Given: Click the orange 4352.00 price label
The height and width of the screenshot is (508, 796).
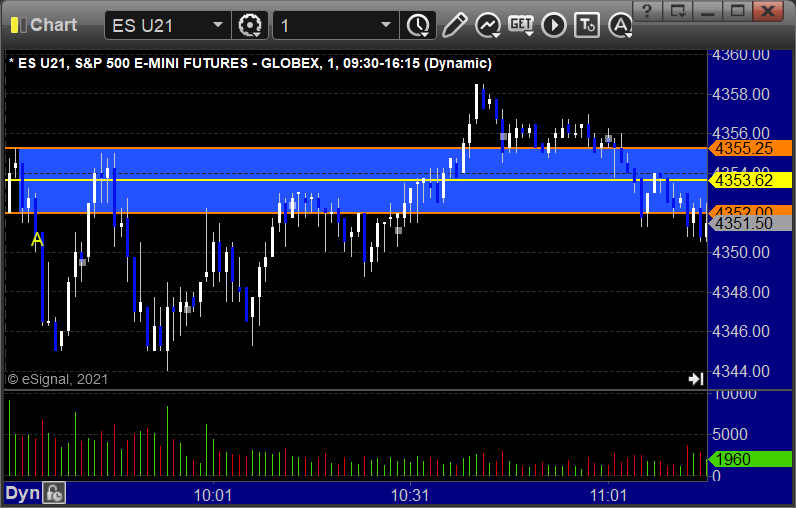Looking at the screenshot, I should click(x=750, y=210).
